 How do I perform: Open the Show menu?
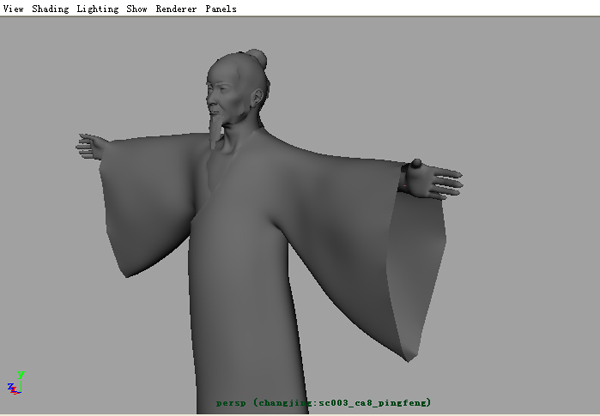(x=137, y=8)
